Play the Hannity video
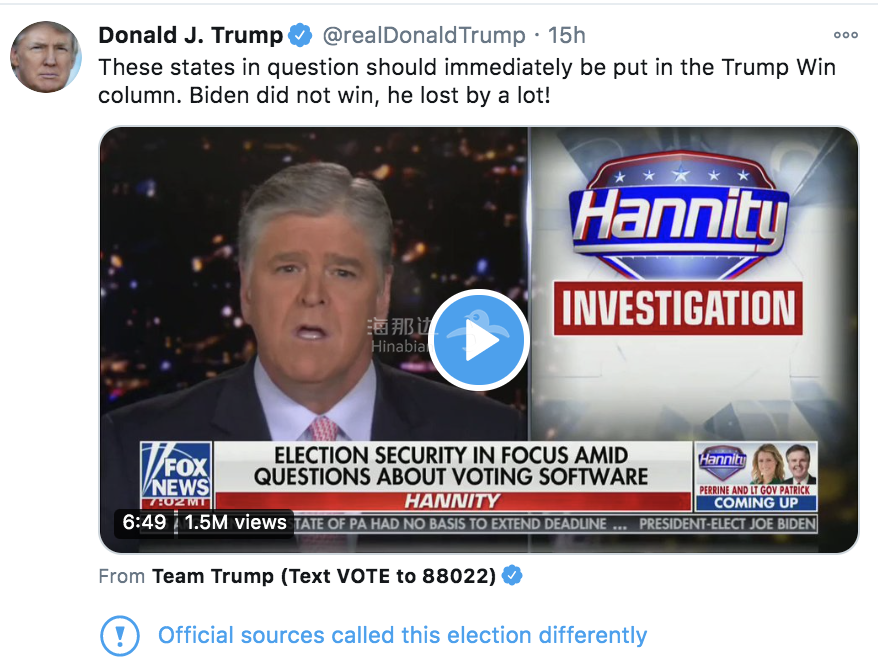The height and width of the screenshot is (666, 878). point(479,340)
